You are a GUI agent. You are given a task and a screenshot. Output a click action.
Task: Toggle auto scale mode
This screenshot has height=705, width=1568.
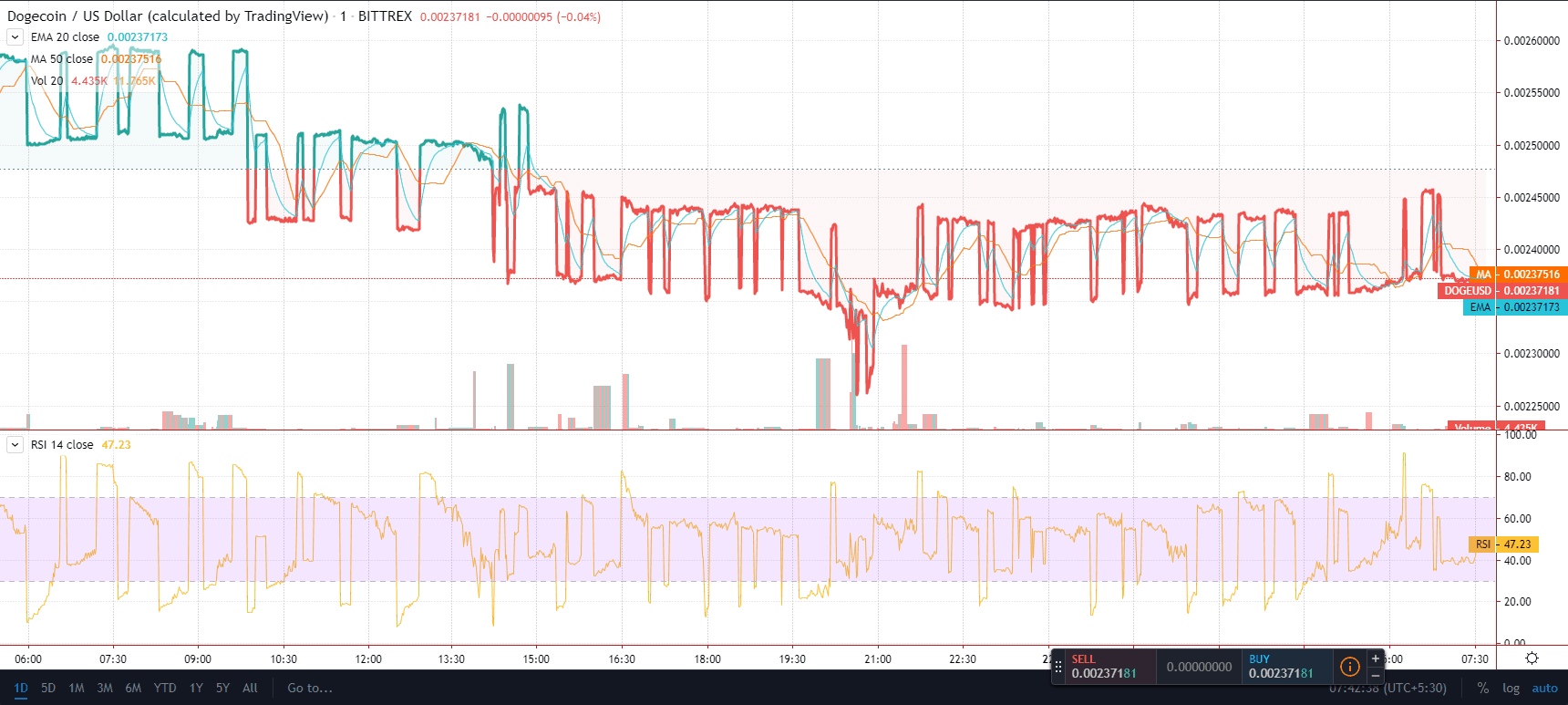(1544, 689)
